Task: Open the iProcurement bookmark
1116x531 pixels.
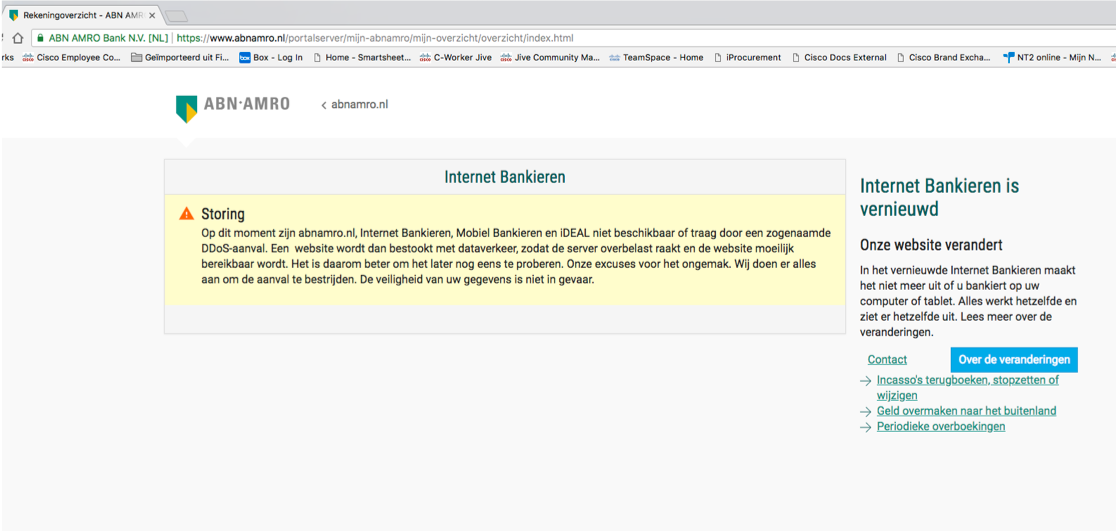Action: [747, 58]
